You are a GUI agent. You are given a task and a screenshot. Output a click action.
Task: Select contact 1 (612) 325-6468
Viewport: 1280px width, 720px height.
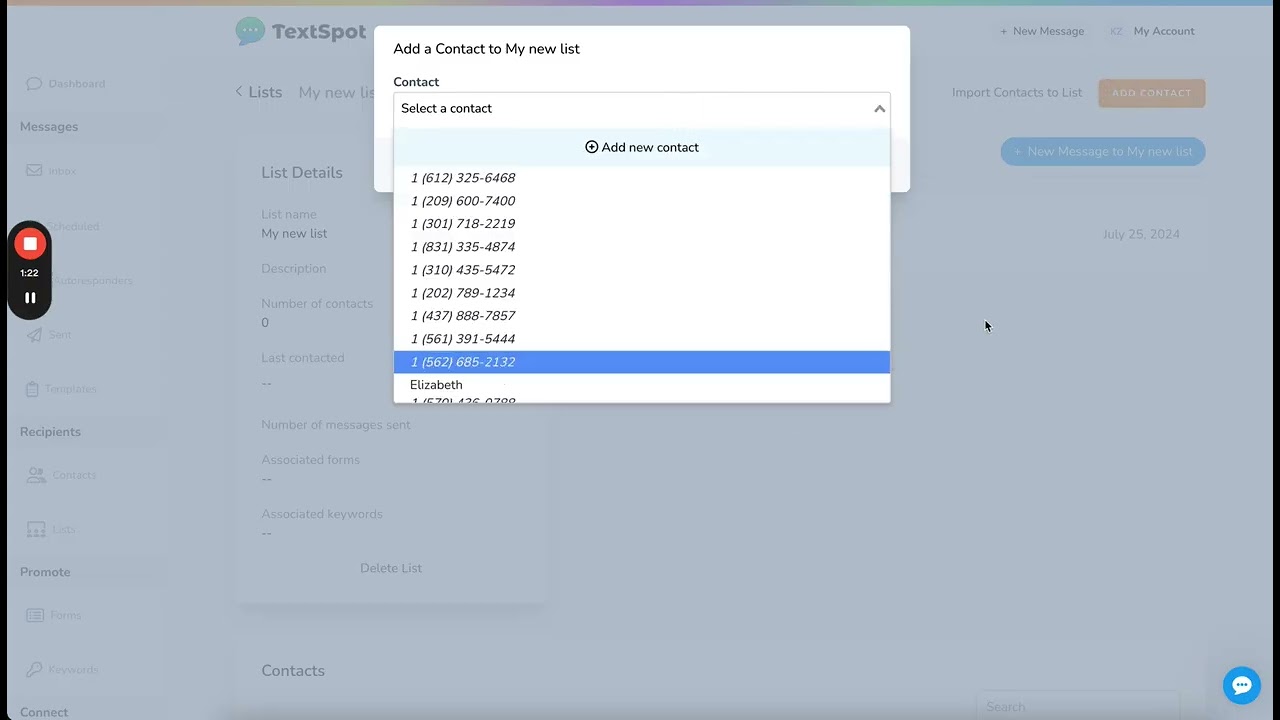coord(642,178)
